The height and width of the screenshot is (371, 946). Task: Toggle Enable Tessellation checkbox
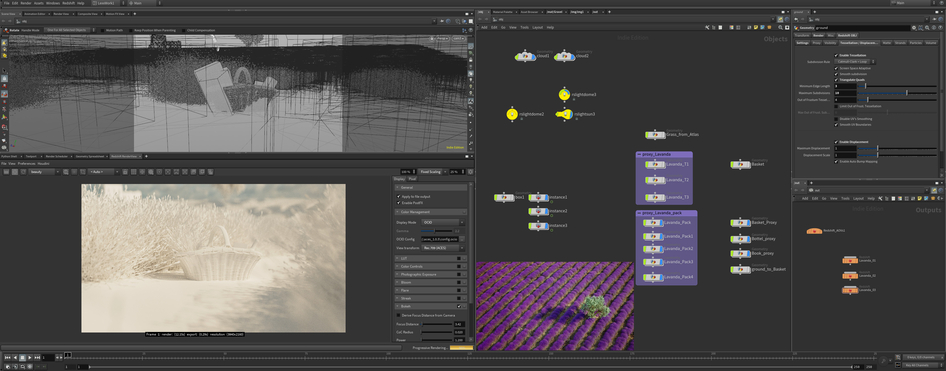click(836, 55)
